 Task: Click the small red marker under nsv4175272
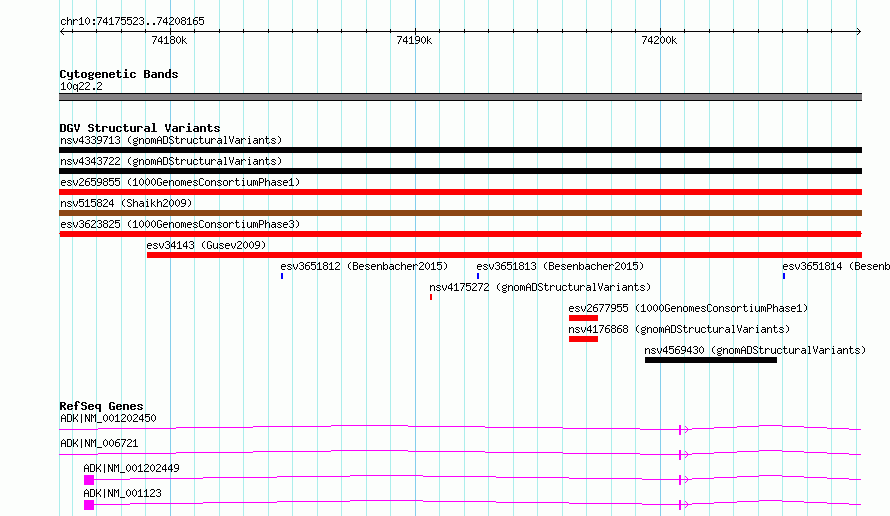point(431,297)
